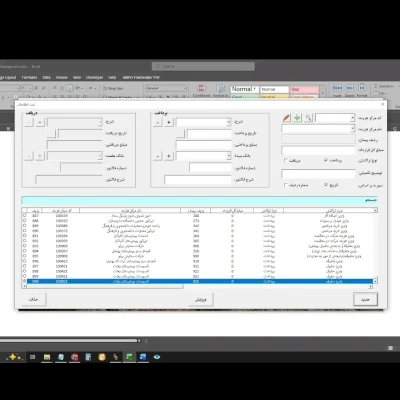The height and width of the screenshot is (400, 400).
Task: Click Wrap Text in the Excel ribbon
Action: click(113, 88)
